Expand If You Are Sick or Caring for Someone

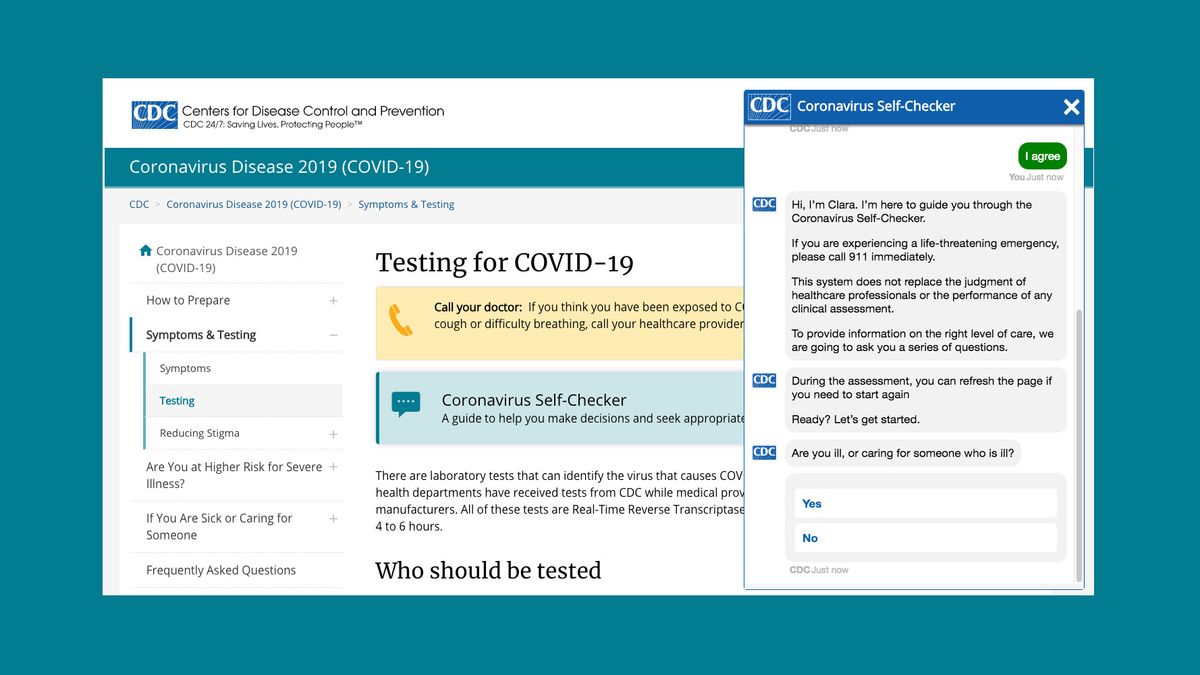(x=336, y=518)
